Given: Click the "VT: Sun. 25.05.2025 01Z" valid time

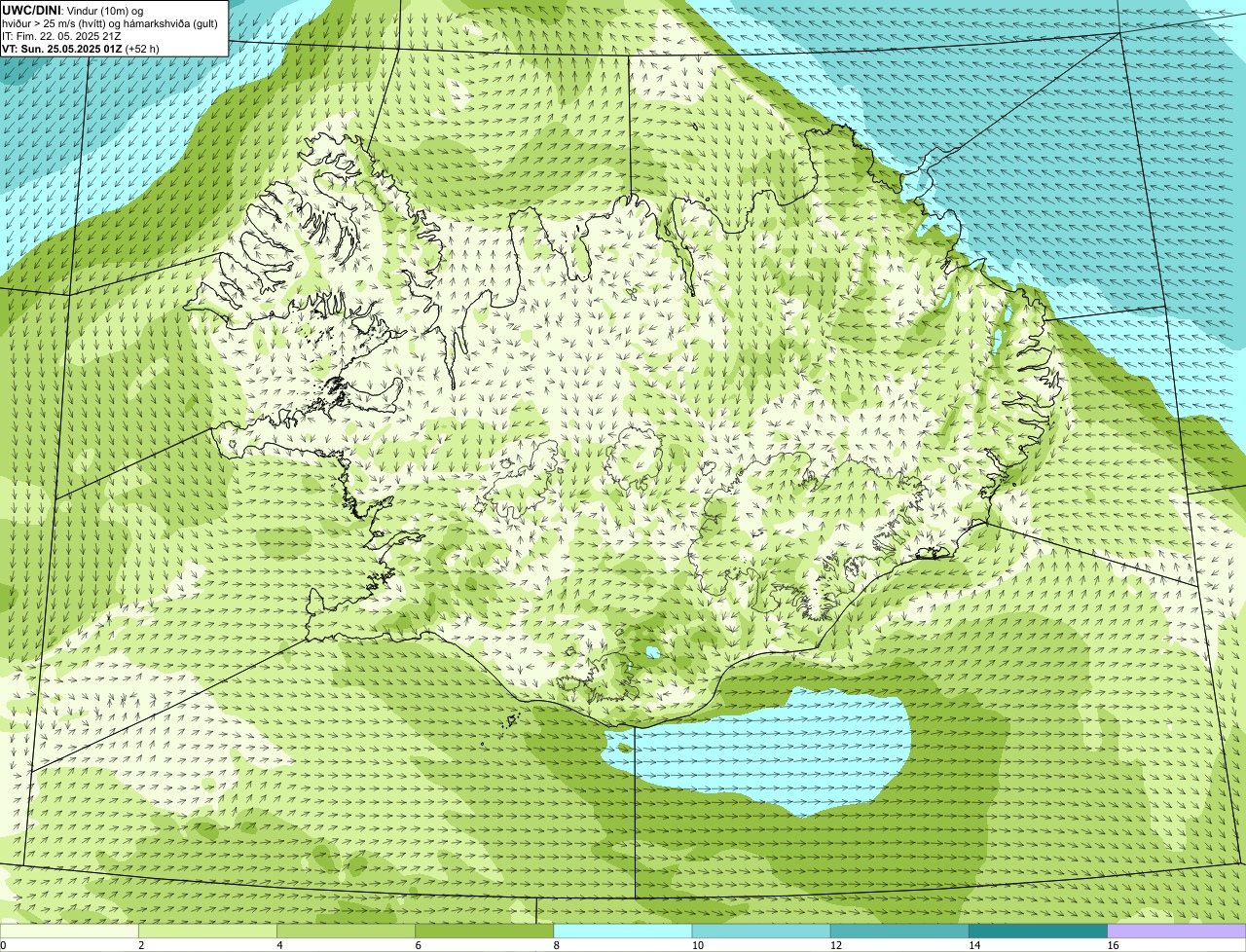Looking at the screenshot, I should [62, 48].
